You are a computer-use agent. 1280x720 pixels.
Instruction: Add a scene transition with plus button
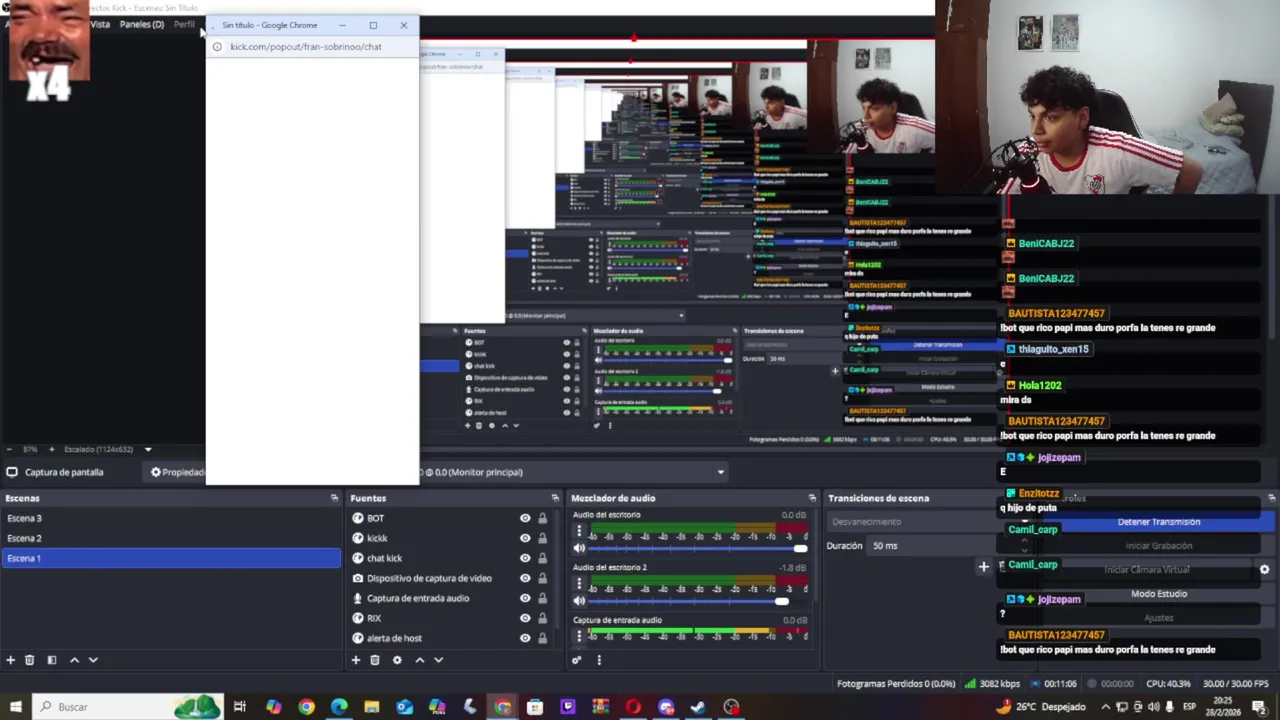[x=983, y=567]
